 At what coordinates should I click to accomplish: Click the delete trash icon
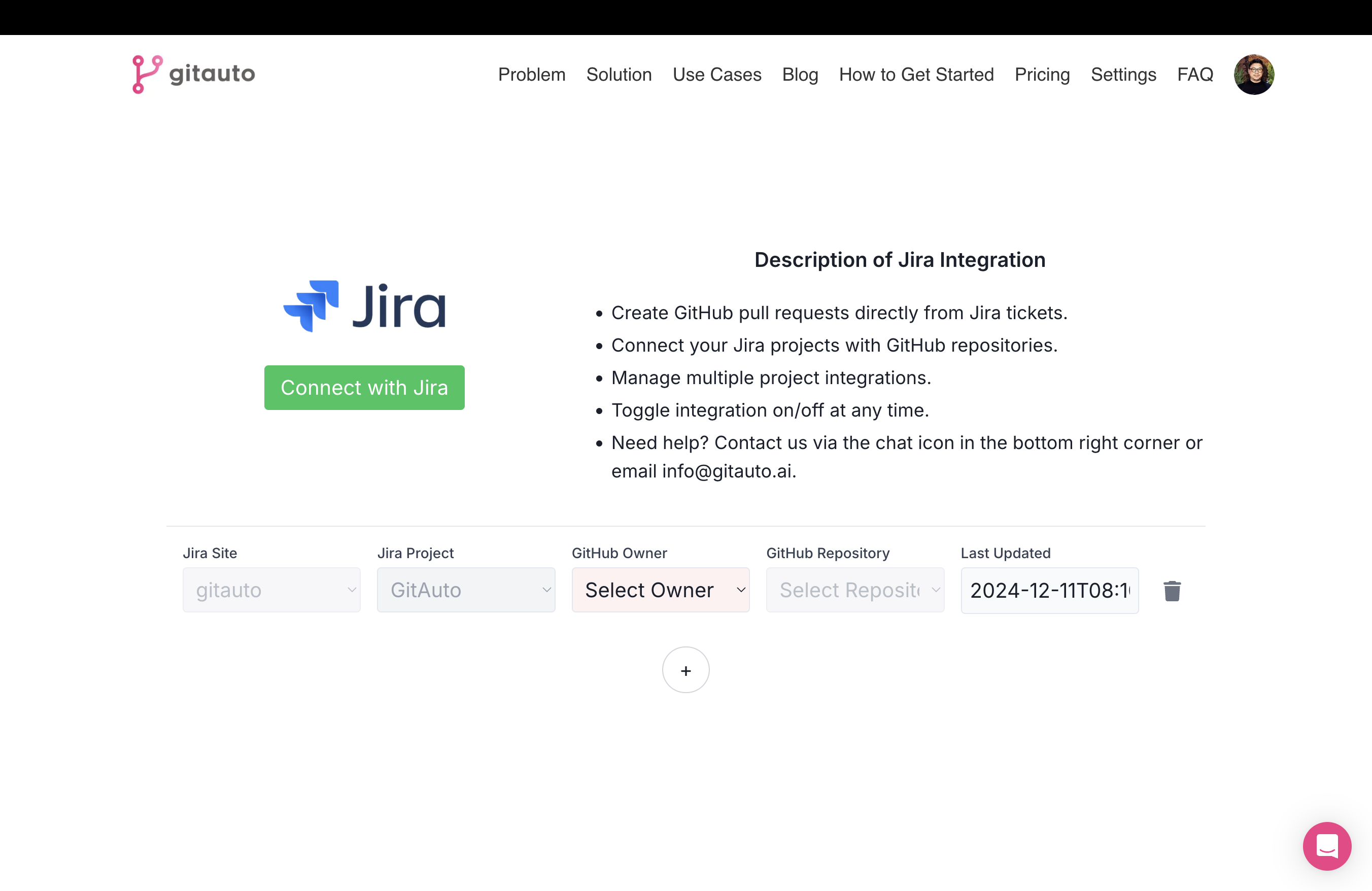[1171, 590]
